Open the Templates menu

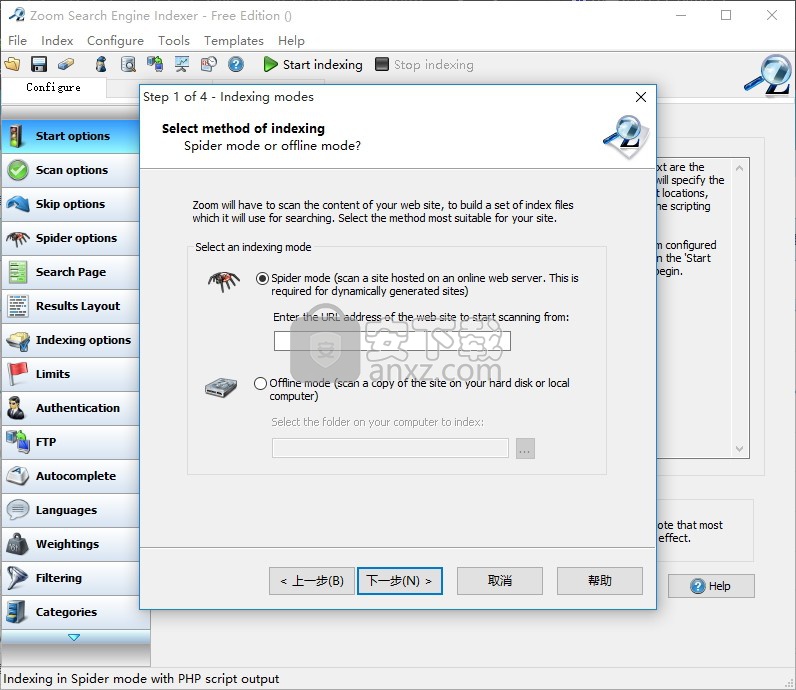click(234, 41)
